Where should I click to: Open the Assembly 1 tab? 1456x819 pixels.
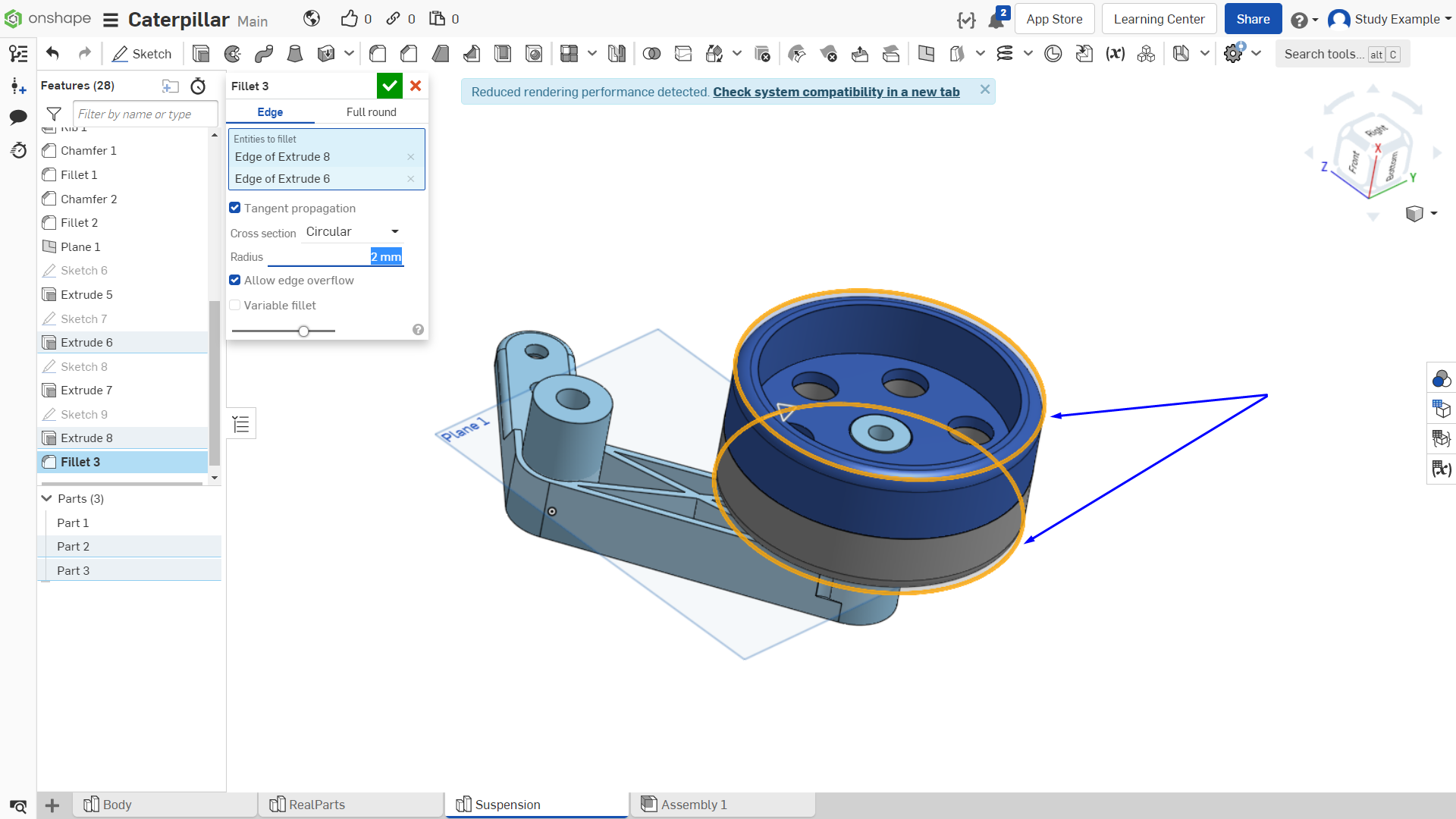click(723, 805)
